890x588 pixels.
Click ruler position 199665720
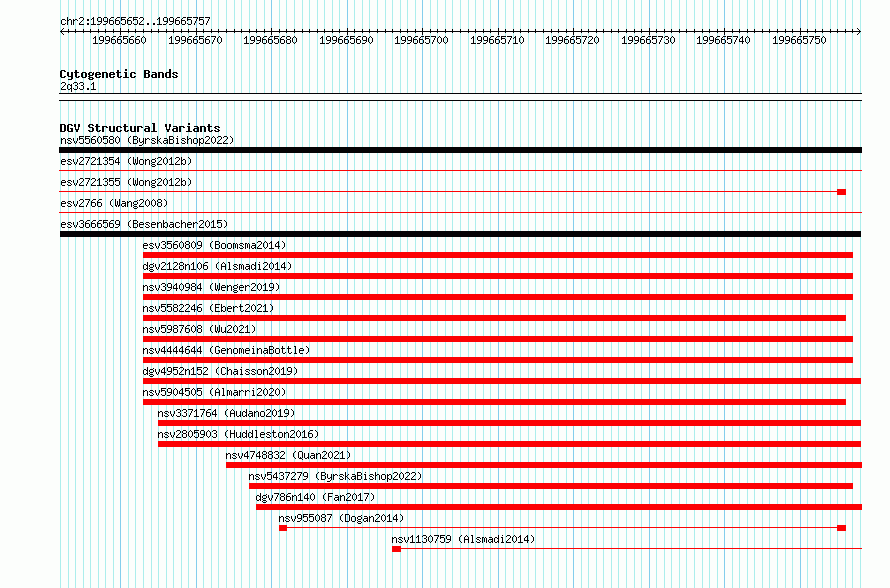coord(572,40)
